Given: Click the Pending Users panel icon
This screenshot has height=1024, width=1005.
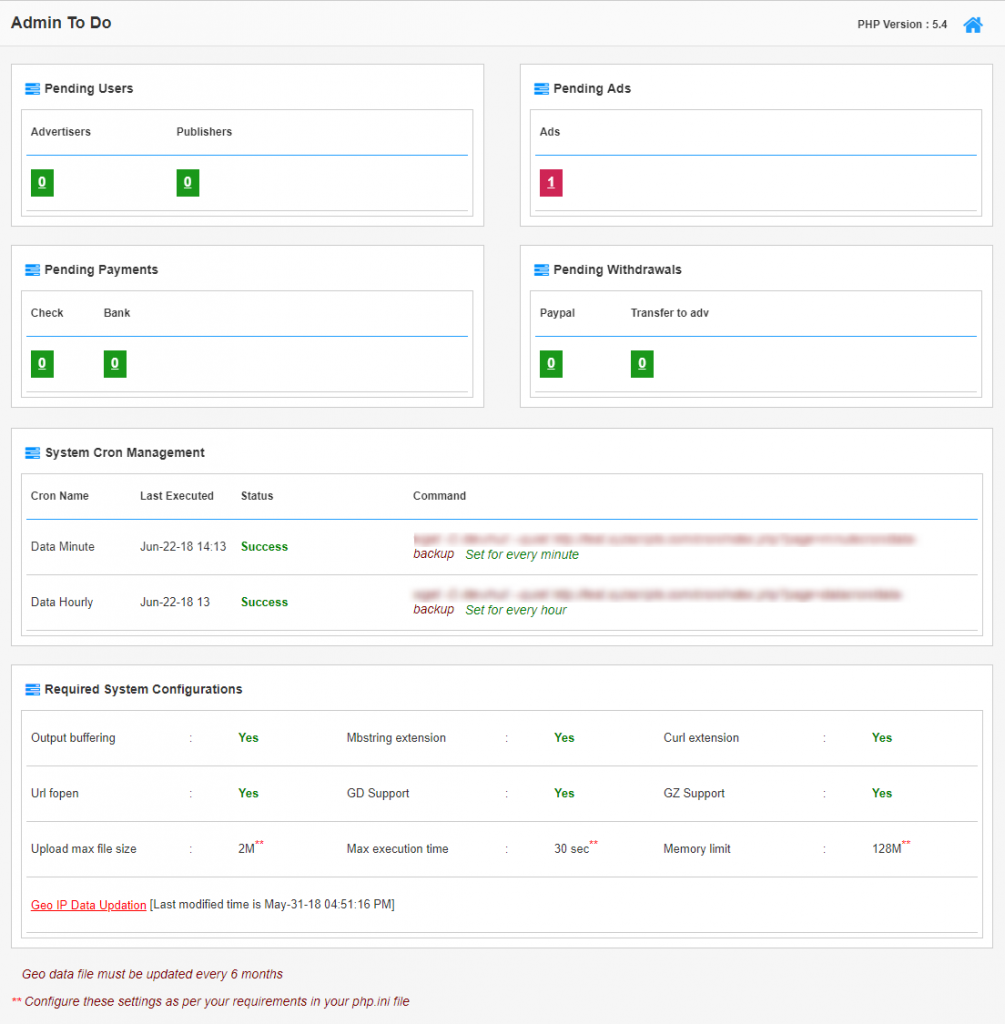Looking at the screenshot, I should coord(33,88).
